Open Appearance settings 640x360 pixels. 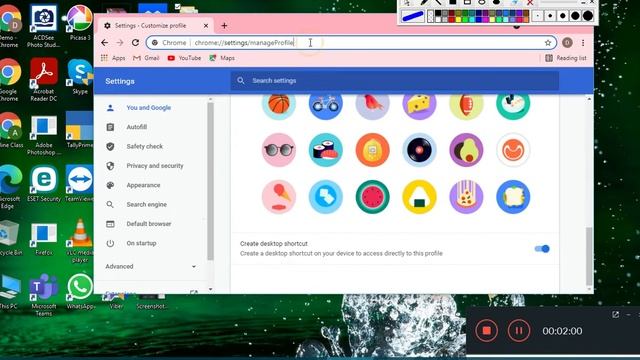pos(143,185)
